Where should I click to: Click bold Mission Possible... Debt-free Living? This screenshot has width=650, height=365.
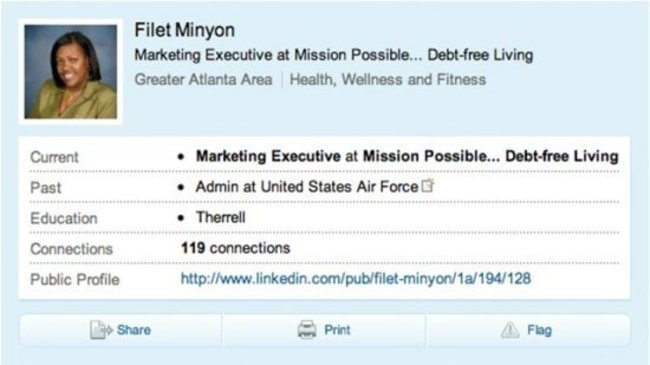click(x=491, y=156)
